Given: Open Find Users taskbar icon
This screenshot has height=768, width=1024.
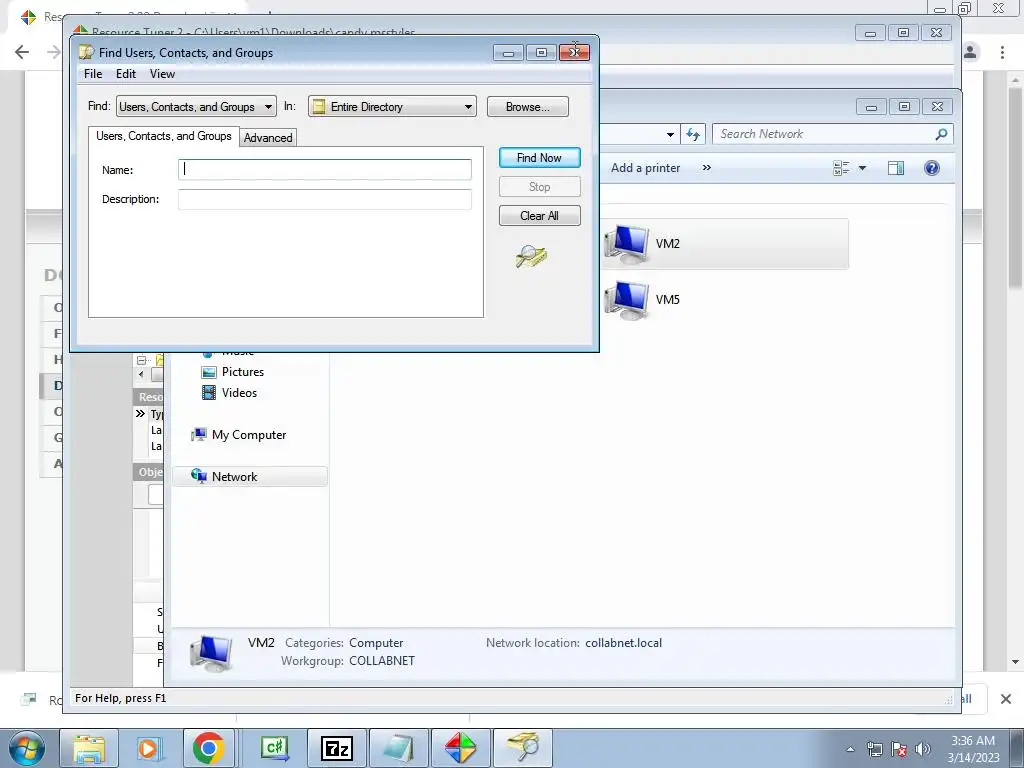Looking at the screenshot, I should [522, 748].
